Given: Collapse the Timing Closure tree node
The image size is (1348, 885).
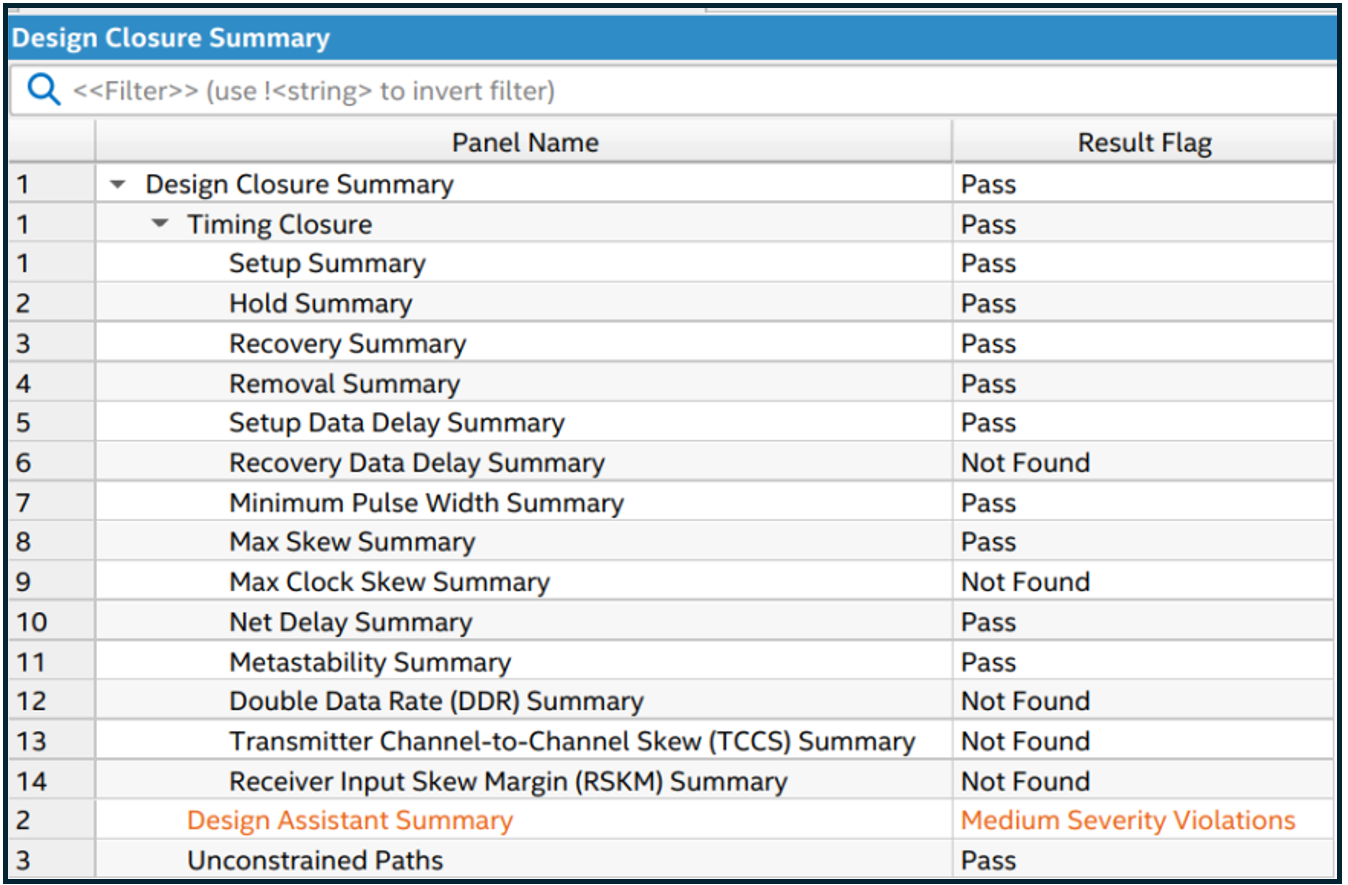Looking at the screenshot, I should coord(161,225).
